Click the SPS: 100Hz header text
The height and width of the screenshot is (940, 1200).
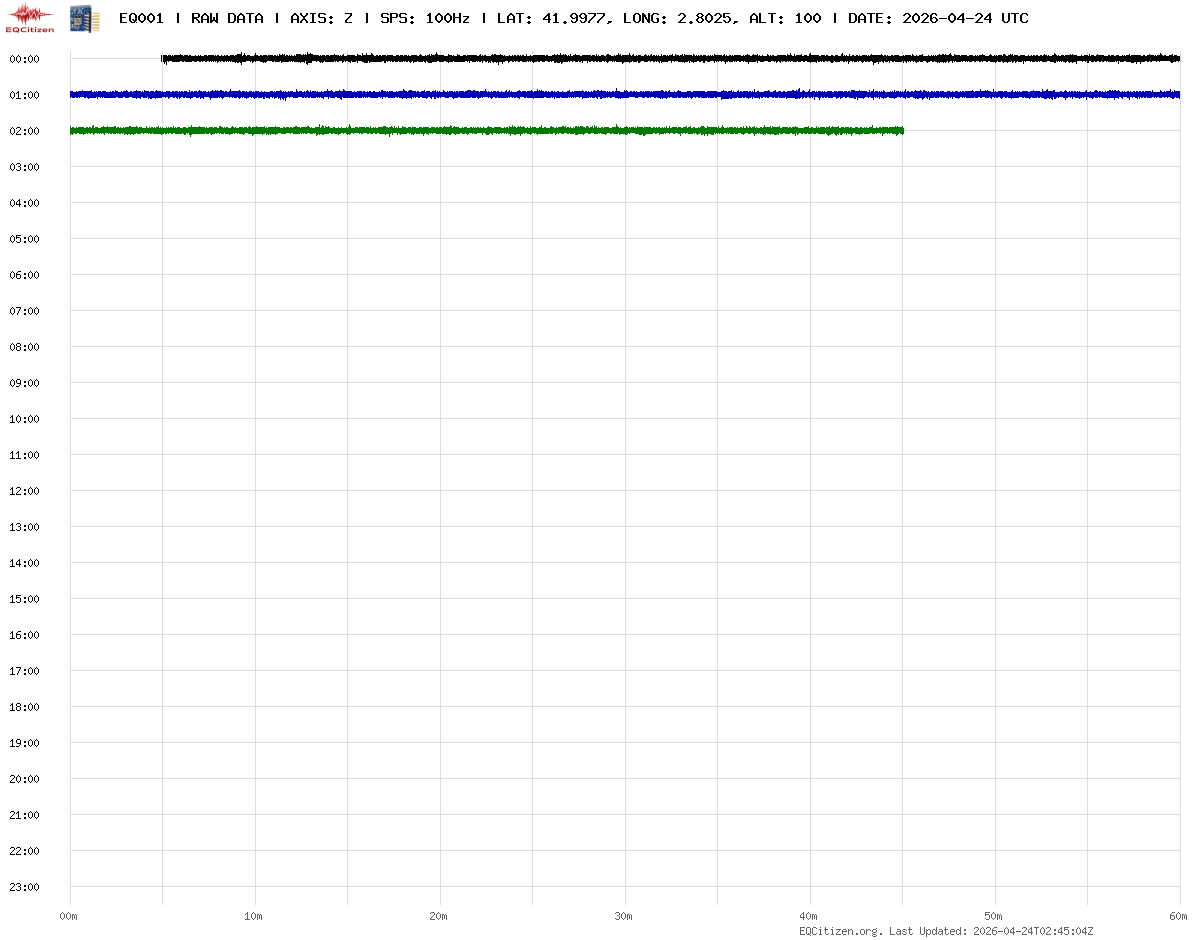425,18
